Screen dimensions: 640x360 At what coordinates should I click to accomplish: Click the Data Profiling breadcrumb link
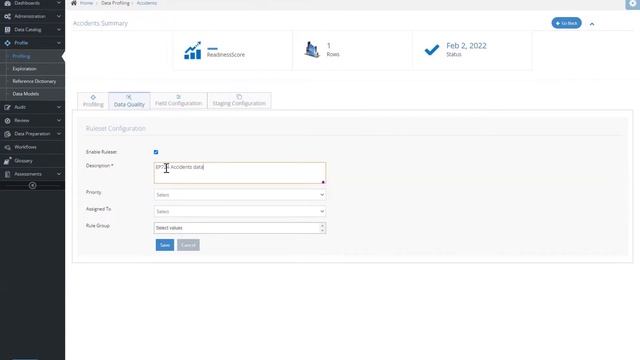point(115,3)
